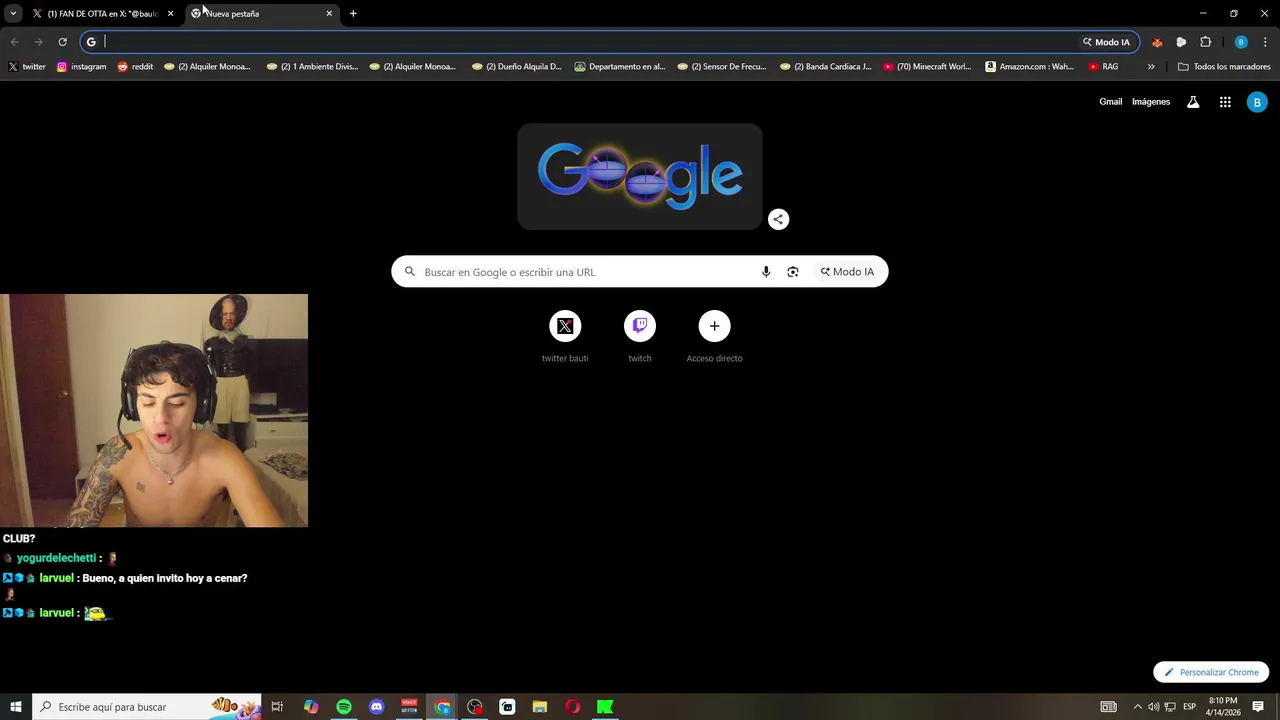
Task: Open Search Labs flask icon
Action: [1193, 102]
